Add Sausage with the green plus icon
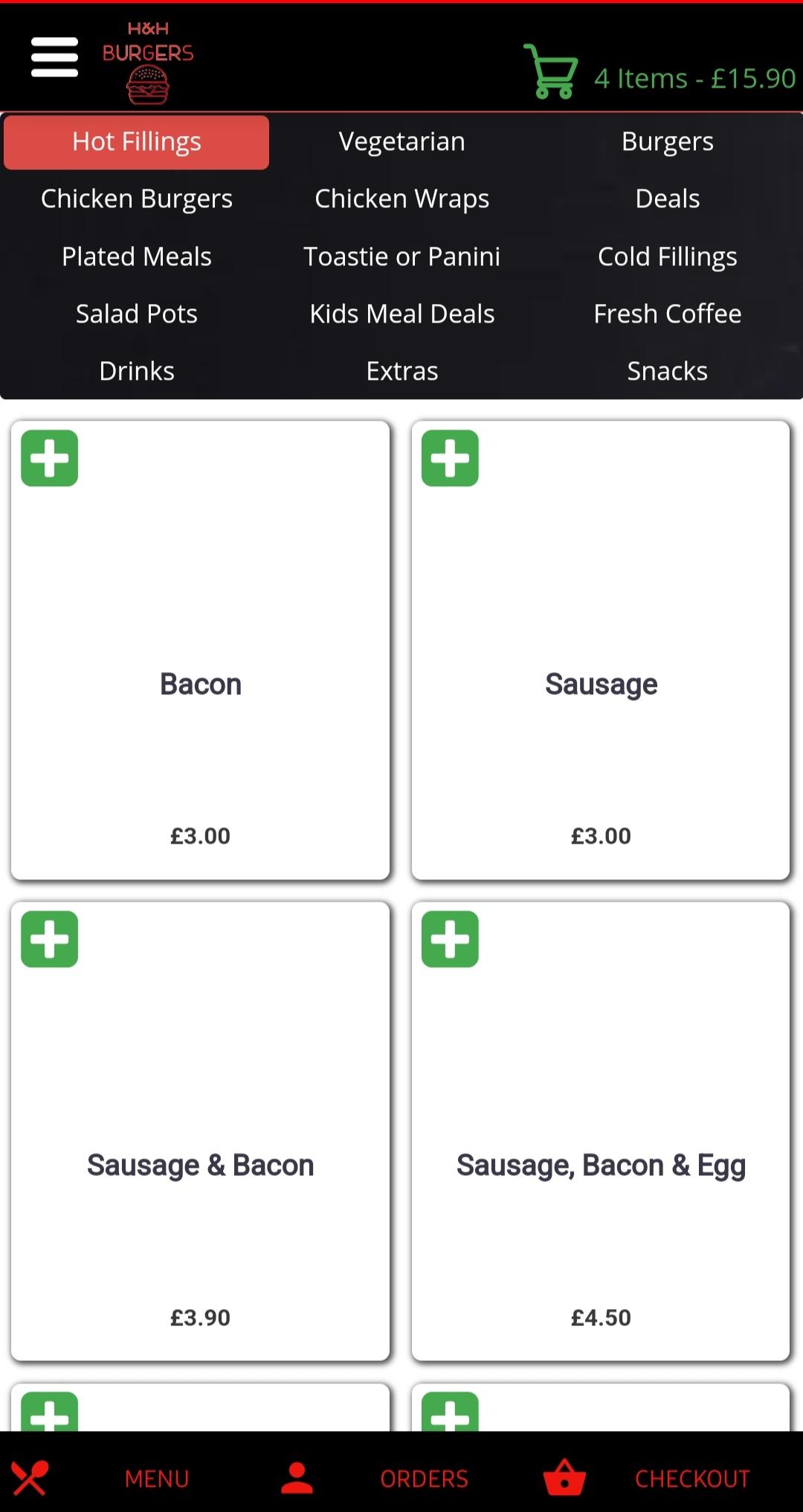803x1512 pixels. coord(450,458)
